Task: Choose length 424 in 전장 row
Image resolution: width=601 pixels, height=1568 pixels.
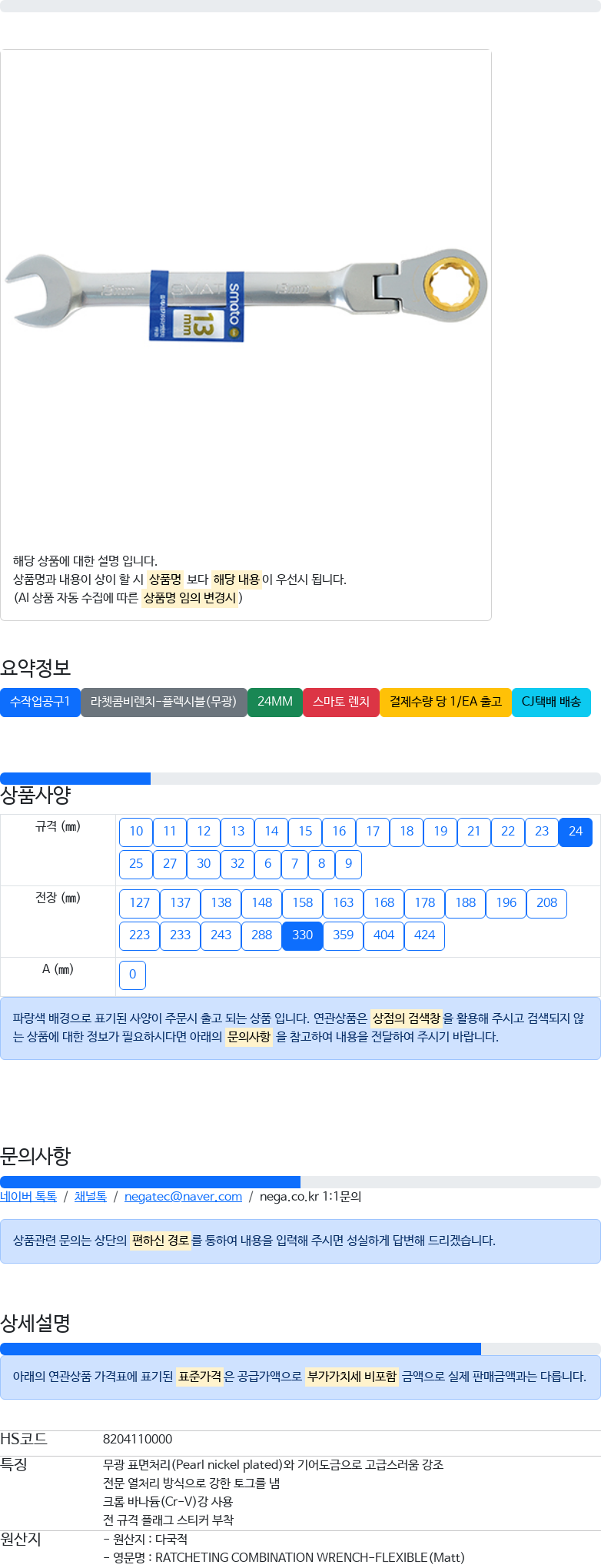Action: (425, 935)
